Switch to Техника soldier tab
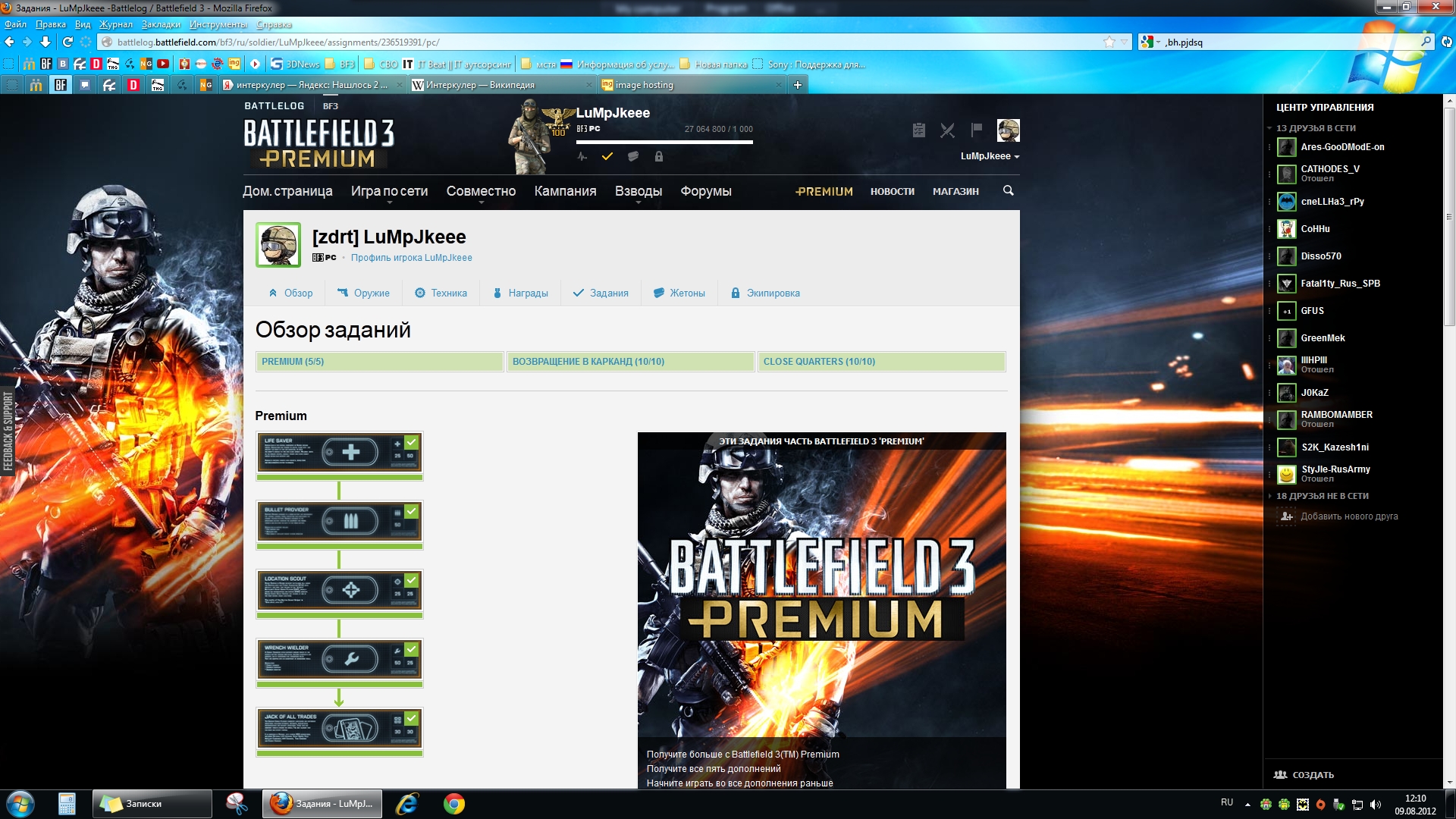Image resolution: width=1456 pixels, height=819 pixels. pos(441,293)
